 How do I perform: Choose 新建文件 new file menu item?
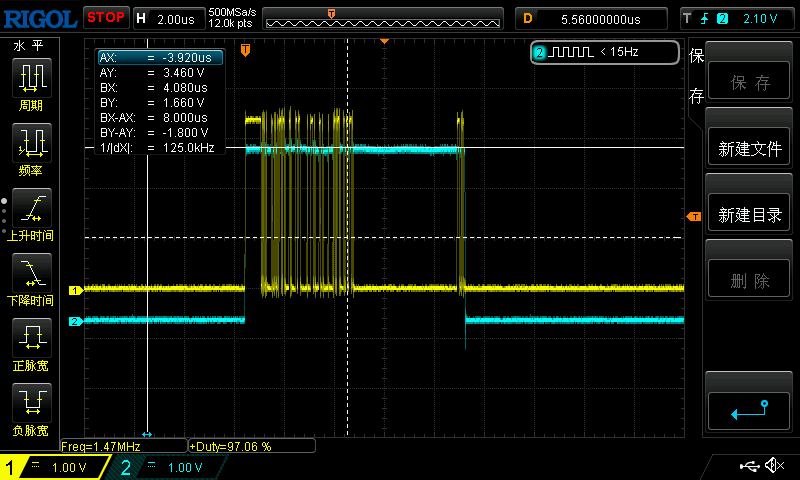(749, 148)
